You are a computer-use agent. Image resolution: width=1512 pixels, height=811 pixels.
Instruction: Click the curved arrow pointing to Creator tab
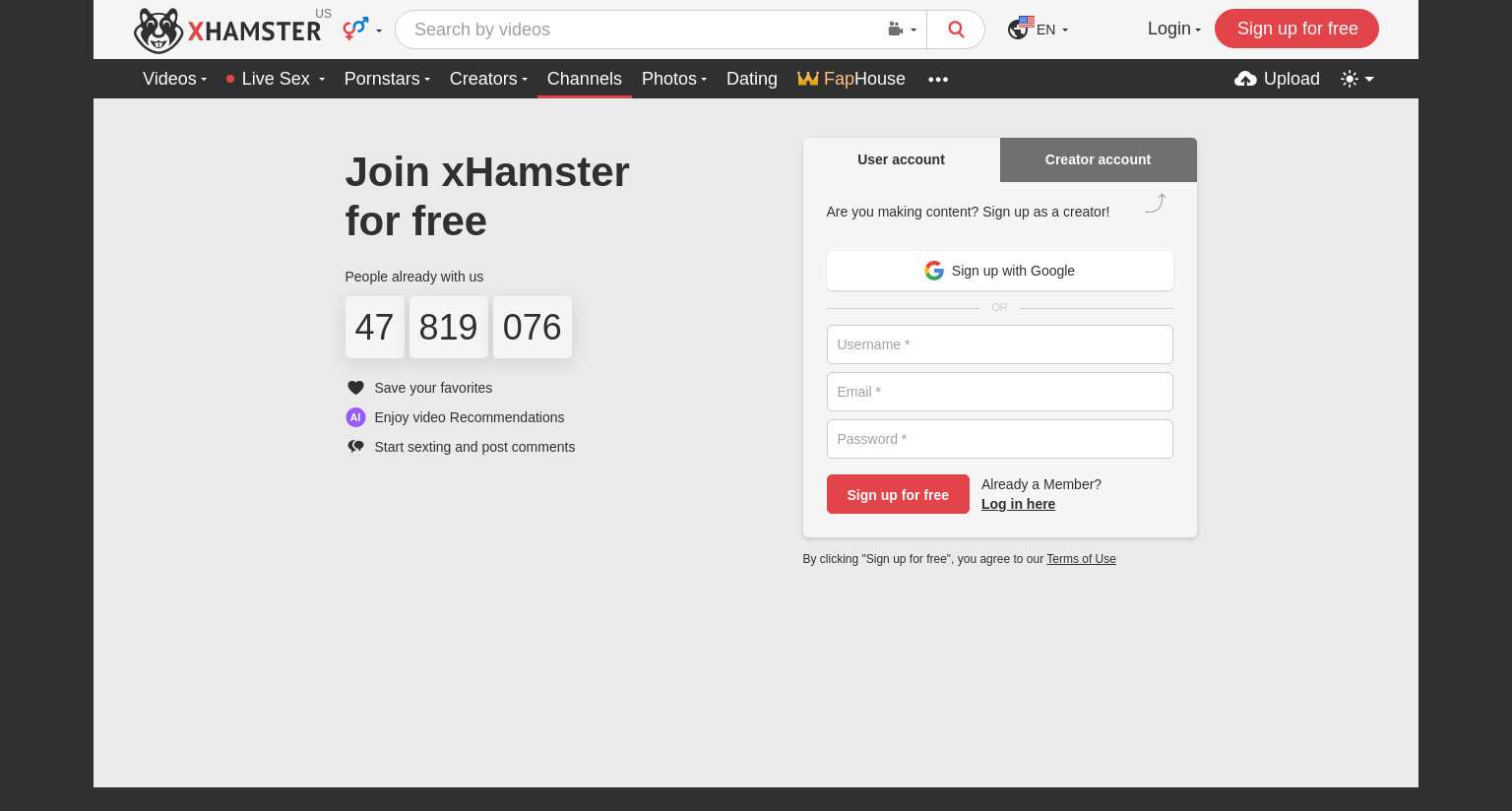(x=1156, y=203)
